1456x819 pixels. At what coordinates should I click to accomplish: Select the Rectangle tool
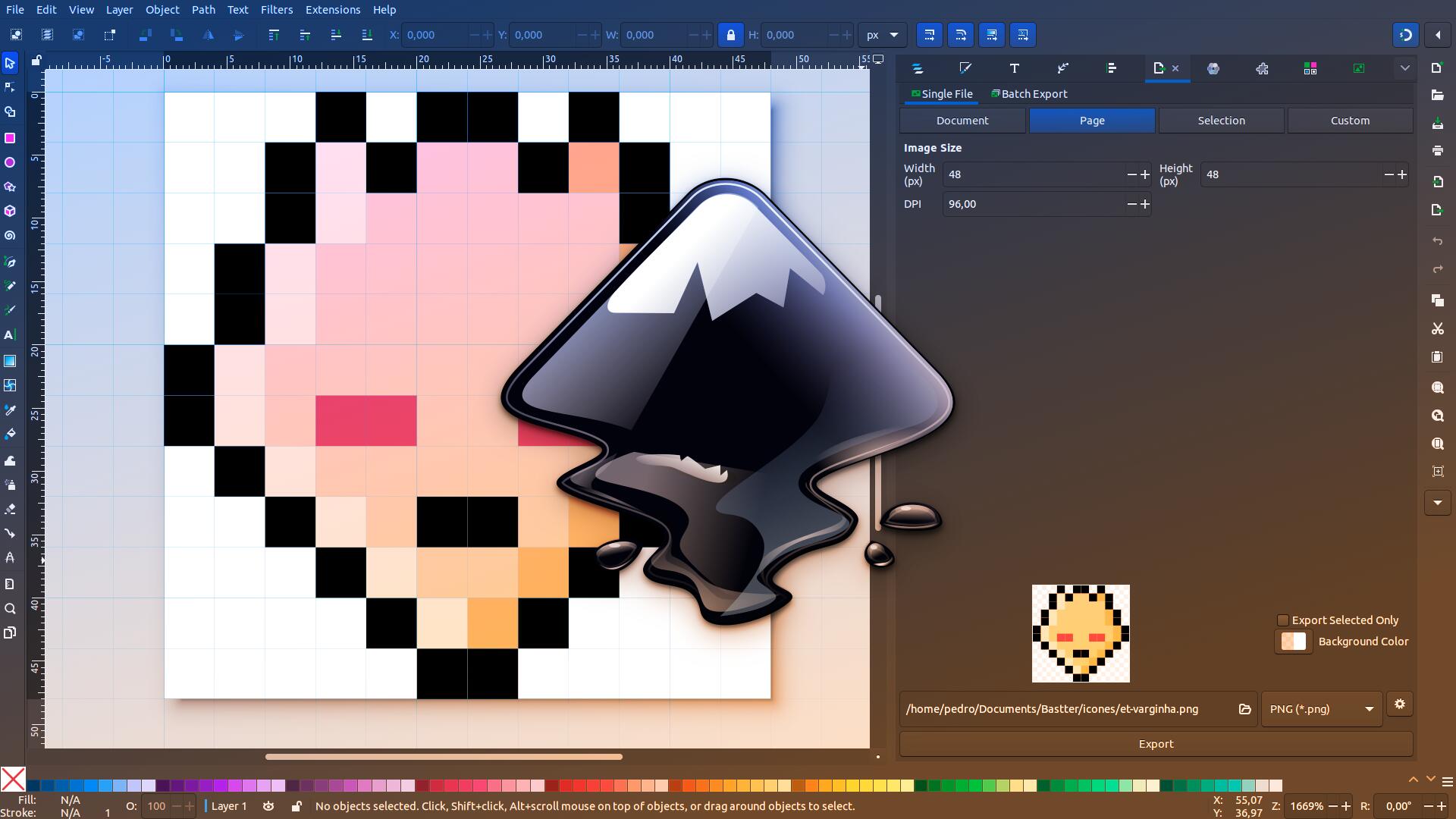point(10,138)
